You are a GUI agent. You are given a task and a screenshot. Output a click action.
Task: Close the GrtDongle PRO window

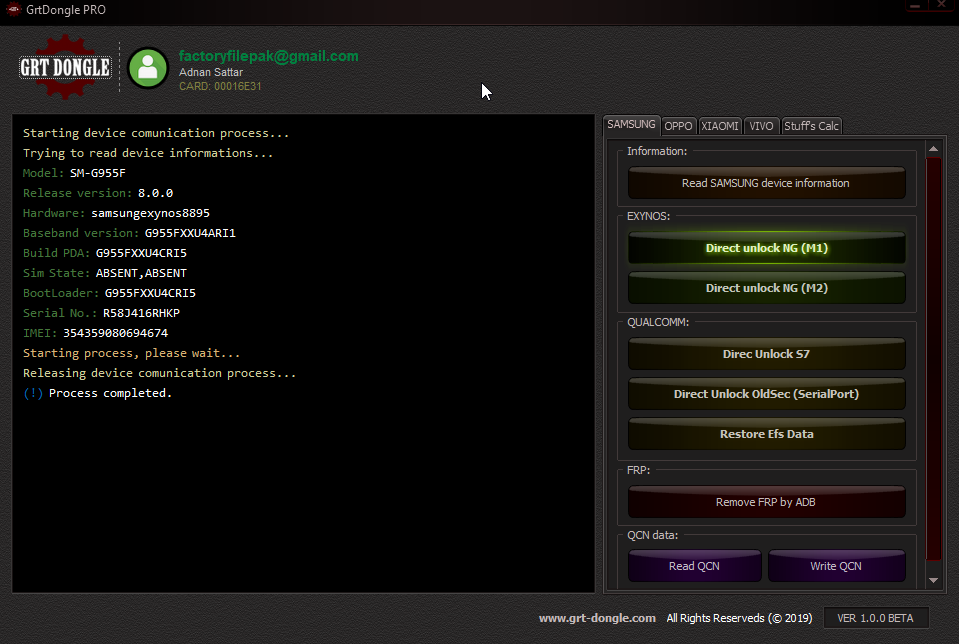click(x=942, y=5)
